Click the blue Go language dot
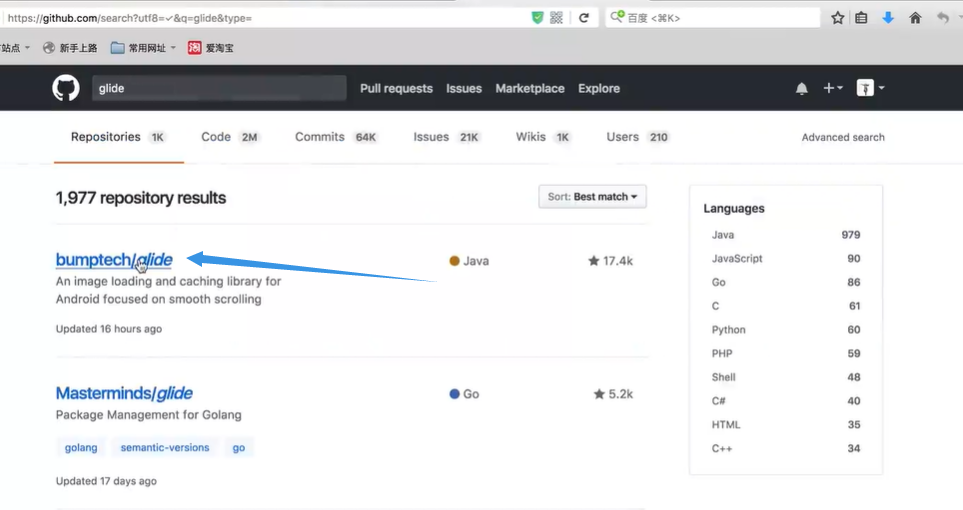 tap(454, 394)
